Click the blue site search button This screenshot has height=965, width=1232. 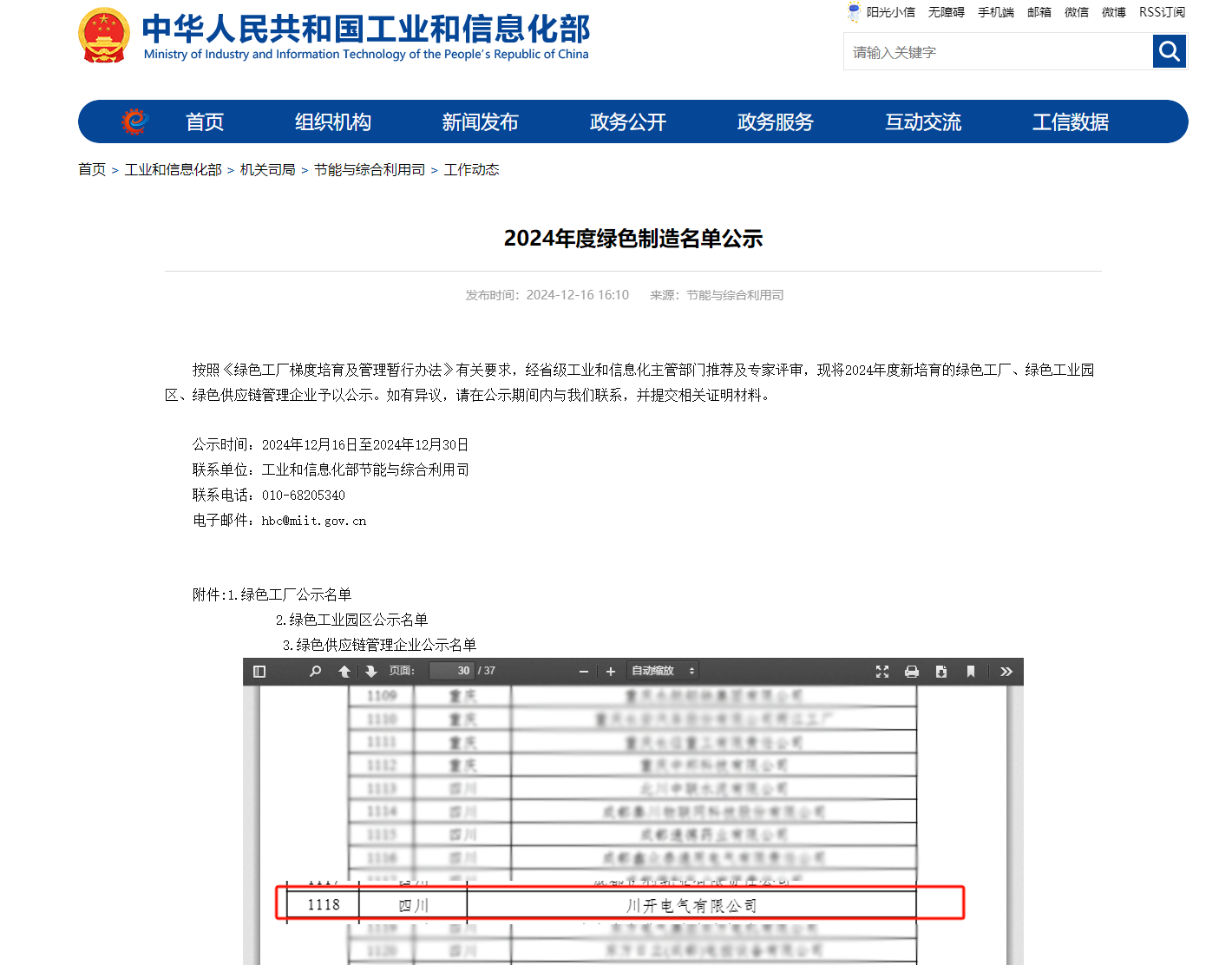[1170, 51]
